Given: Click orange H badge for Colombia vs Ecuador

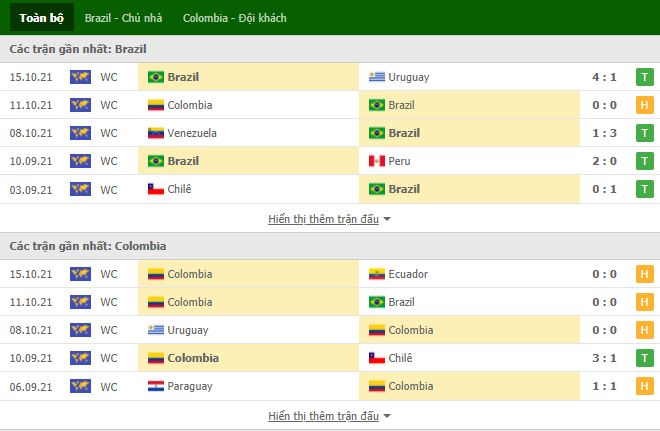Looking at the screenshot, I should click(x=644, y=274).
